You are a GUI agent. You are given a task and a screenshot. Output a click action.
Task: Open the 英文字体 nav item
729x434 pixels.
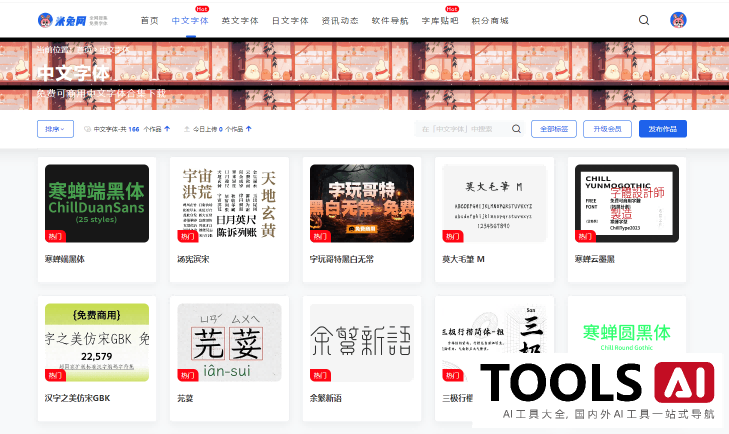[240, 20]
